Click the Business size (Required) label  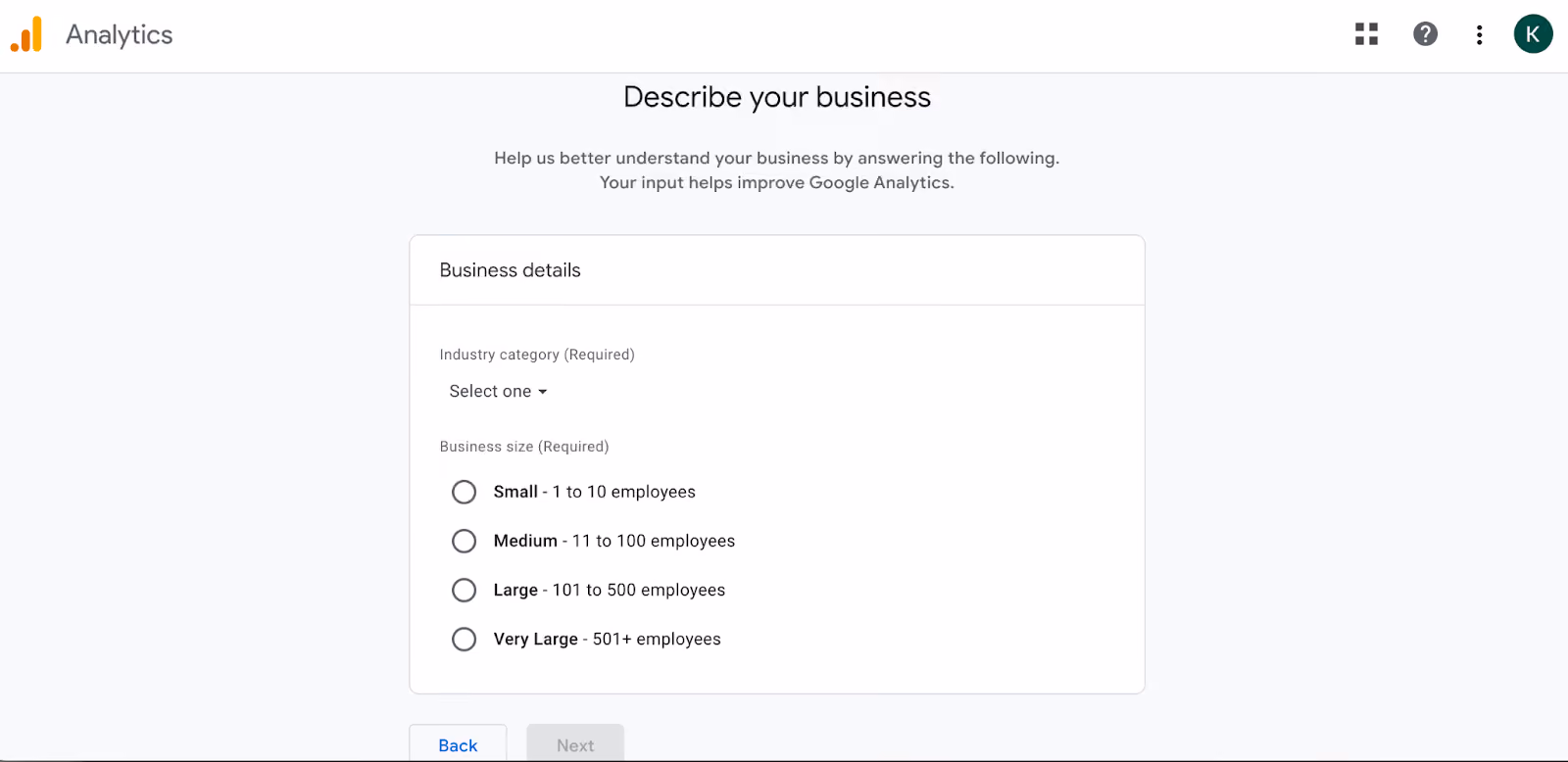pos(524,447)
